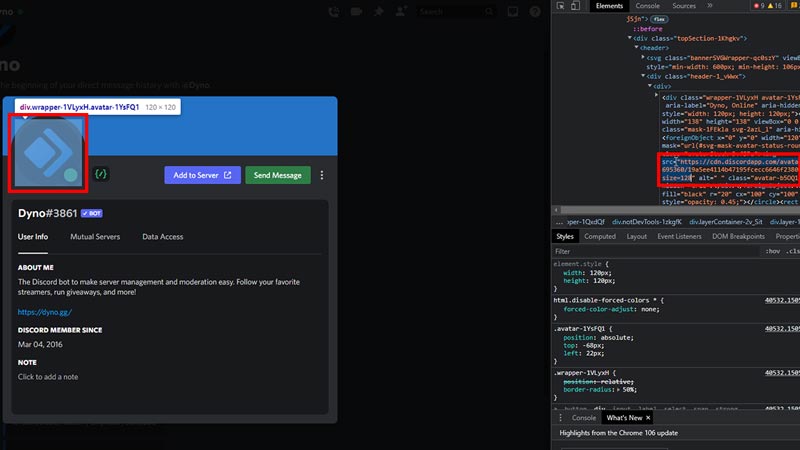This screenshot has height=450, width=800.
Task: Click the verified BOT badge
Action: 92,213
